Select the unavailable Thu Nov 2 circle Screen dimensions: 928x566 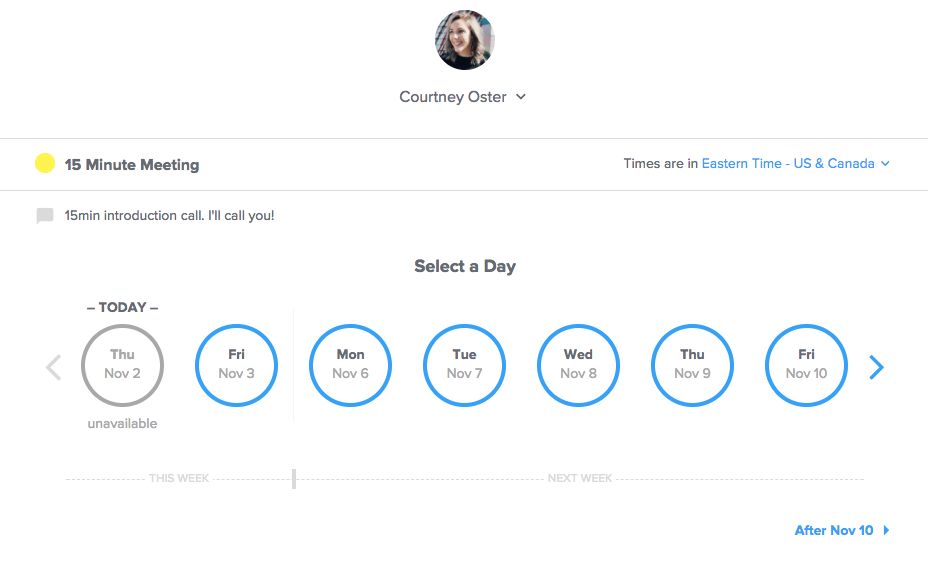122,365
